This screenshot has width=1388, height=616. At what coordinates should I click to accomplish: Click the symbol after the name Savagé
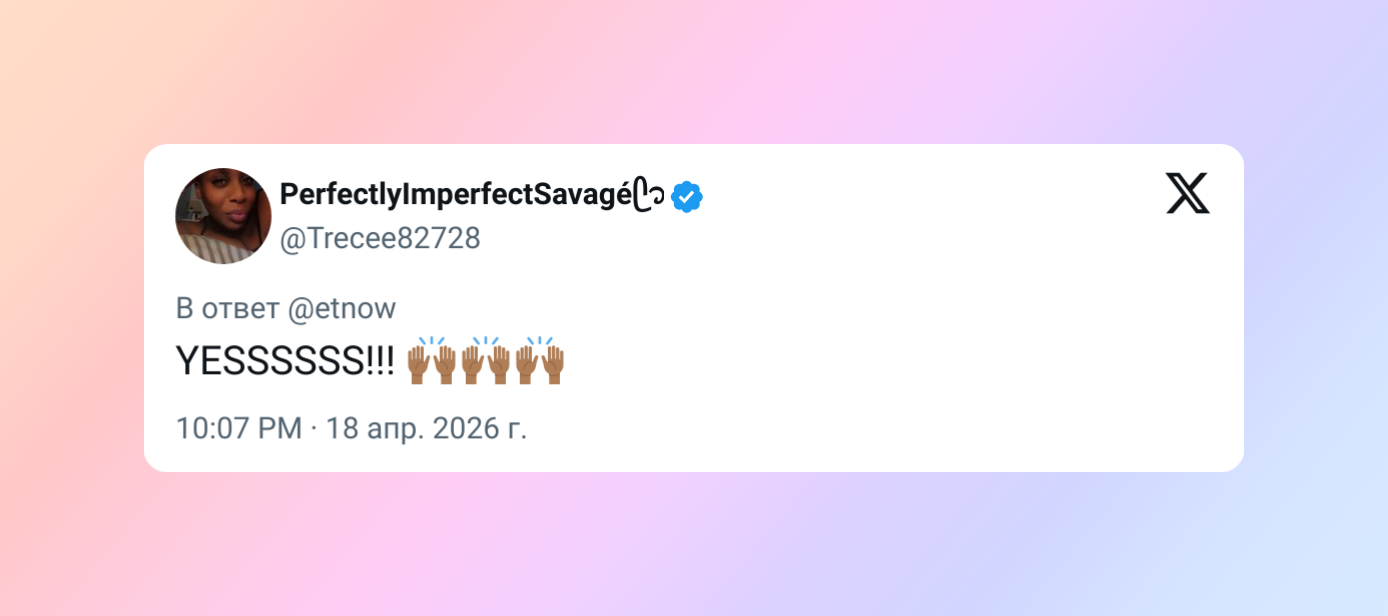click(x=649, y=196)
